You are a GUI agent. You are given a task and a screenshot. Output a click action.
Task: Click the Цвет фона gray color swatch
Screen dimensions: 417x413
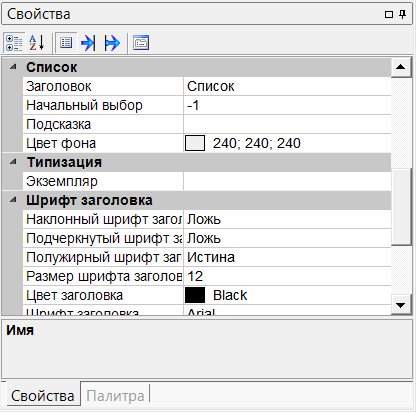tap(195, 143)
